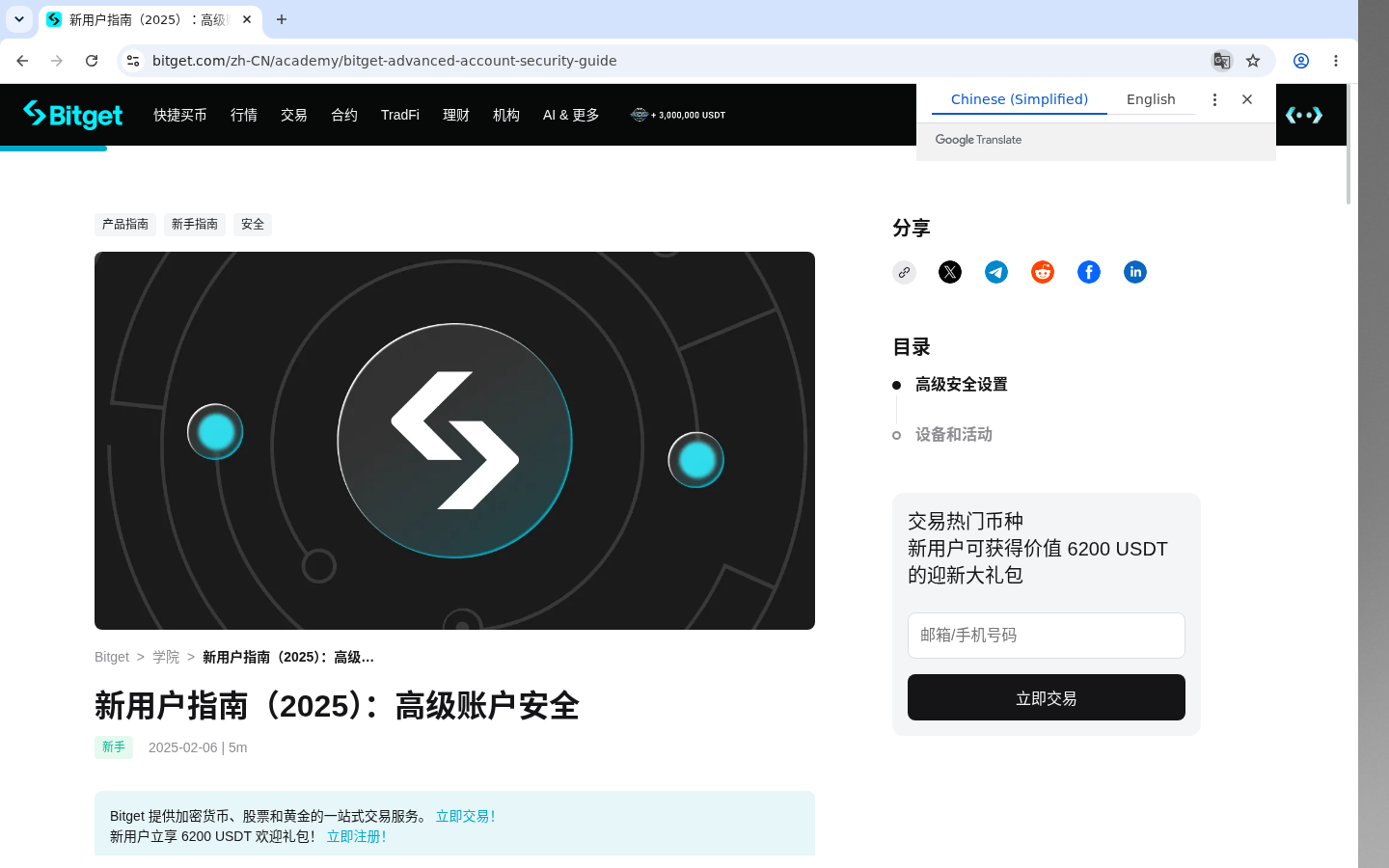The image size is (1389, 868).
Task: Share article on LinkedIn
Action: (x=1135, y=272)
